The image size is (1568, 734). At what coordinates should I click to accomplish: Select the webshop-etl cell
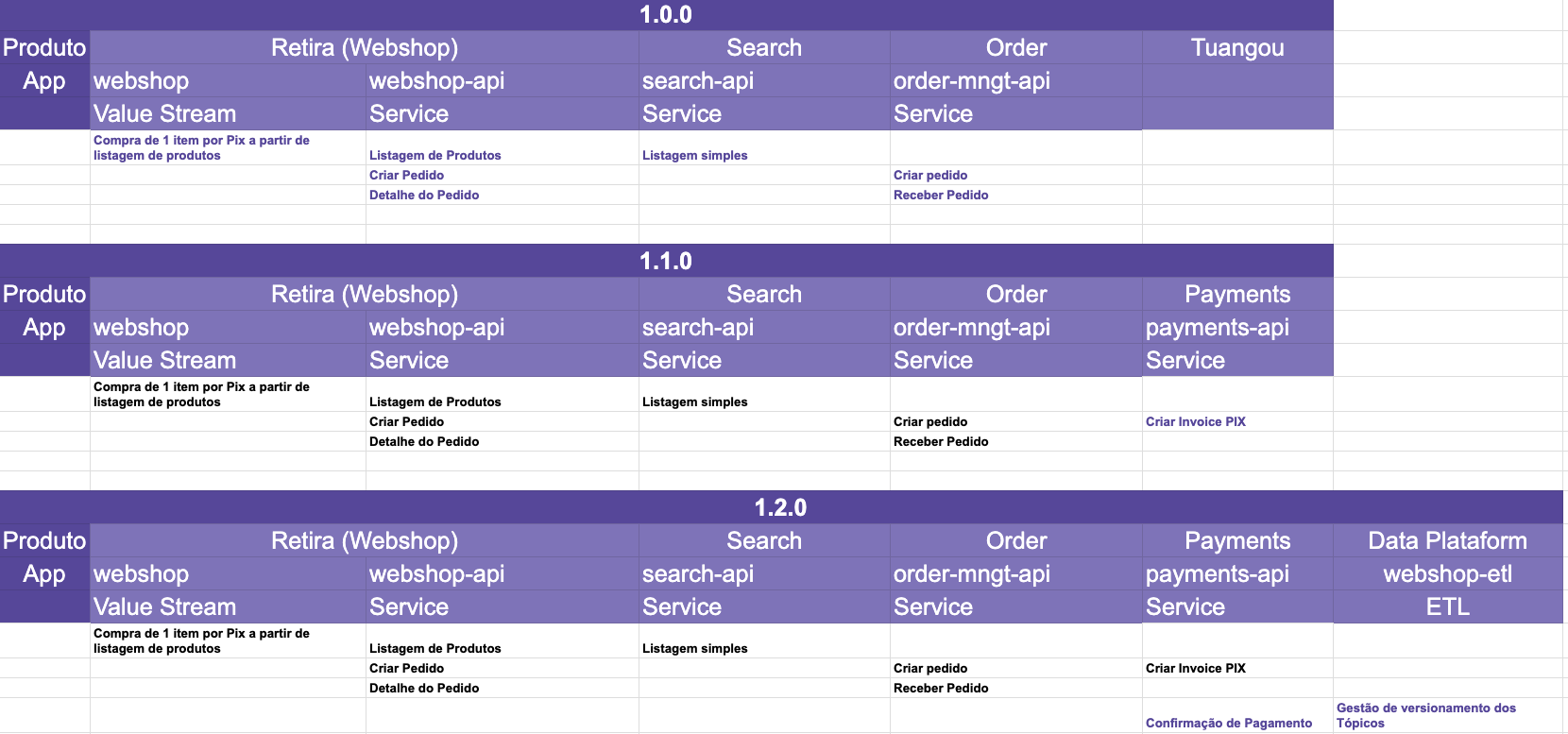(1447, 574)
